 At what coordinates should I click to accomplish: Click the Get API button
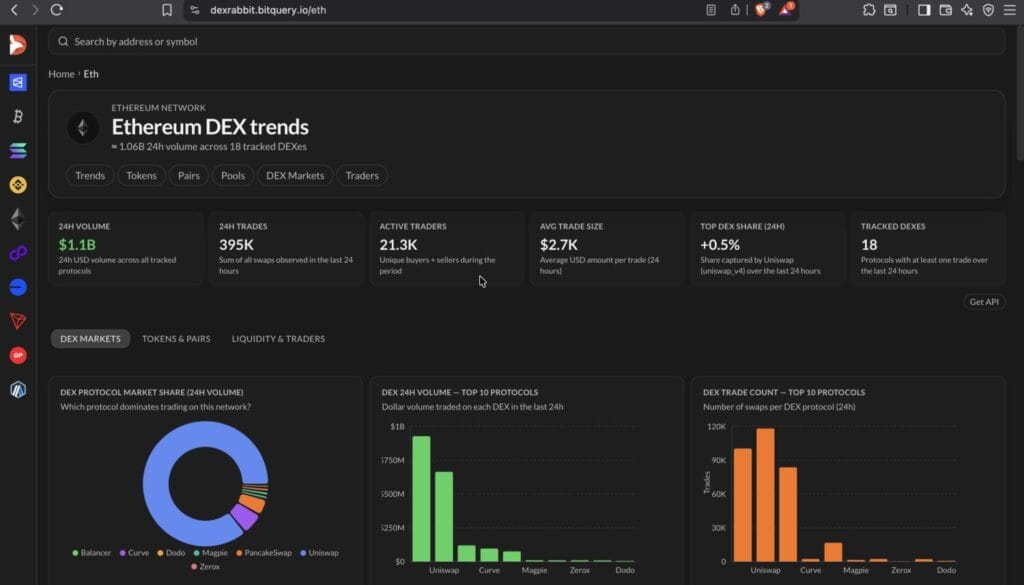tap(984, 301)
